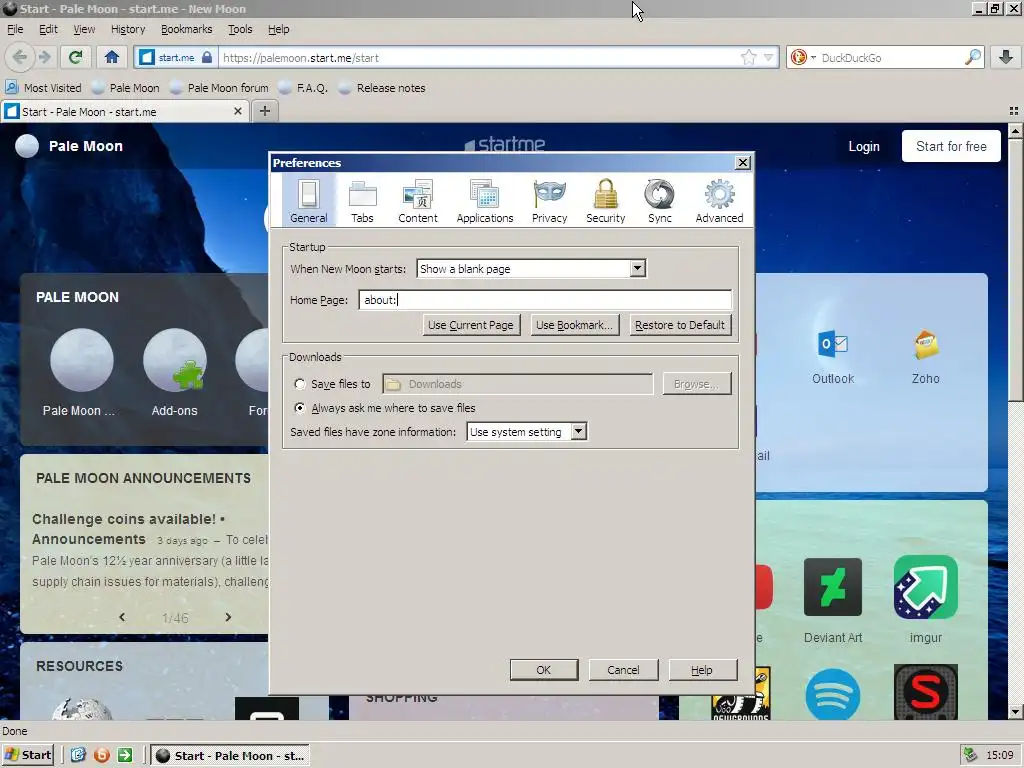Screen dimensions: 1024x768
Task: Click the URL address bar
Action: click(480, 57)
